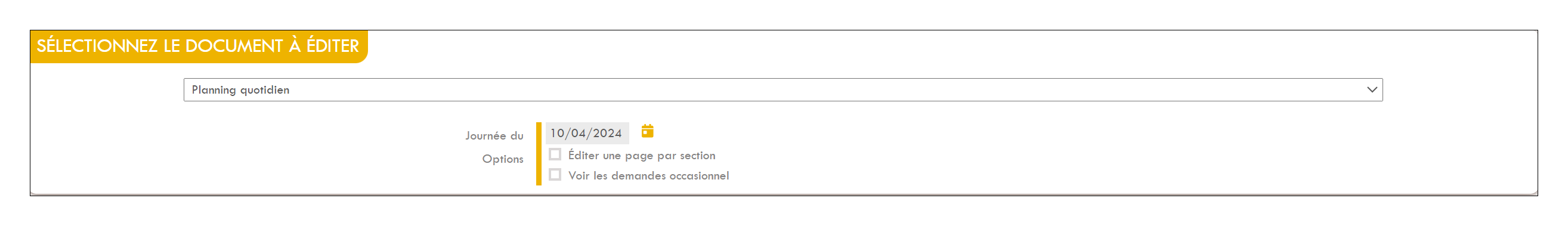Click the Options label

(x=503, y=159)
